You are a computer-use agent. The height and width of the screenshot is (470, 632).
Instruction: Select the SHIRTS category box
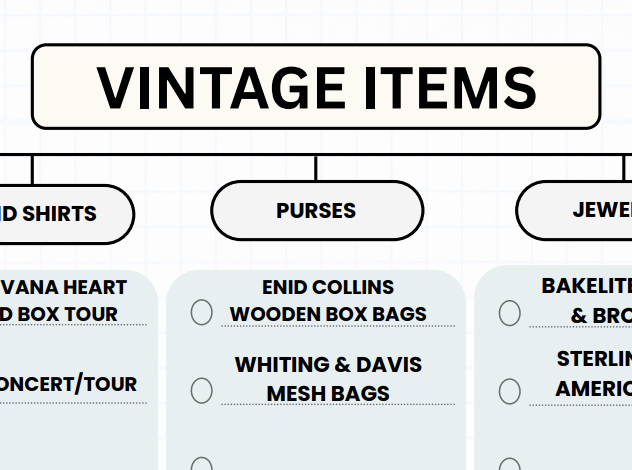point(60,214)
